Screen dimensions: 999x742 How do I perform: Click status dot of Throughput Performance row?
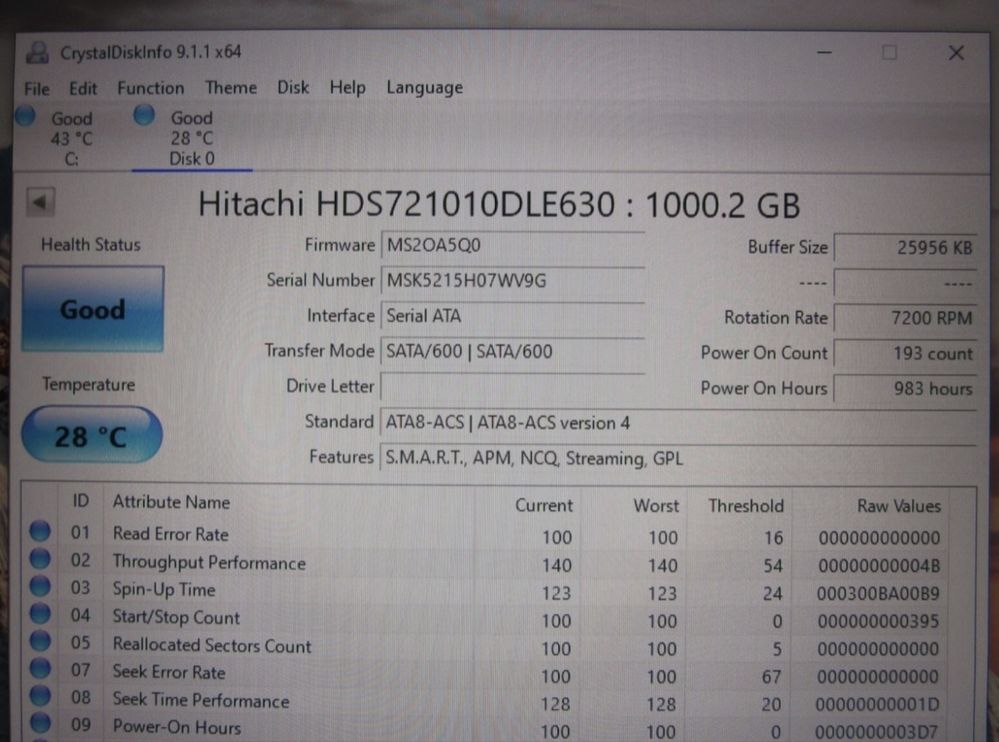(40, 559)
